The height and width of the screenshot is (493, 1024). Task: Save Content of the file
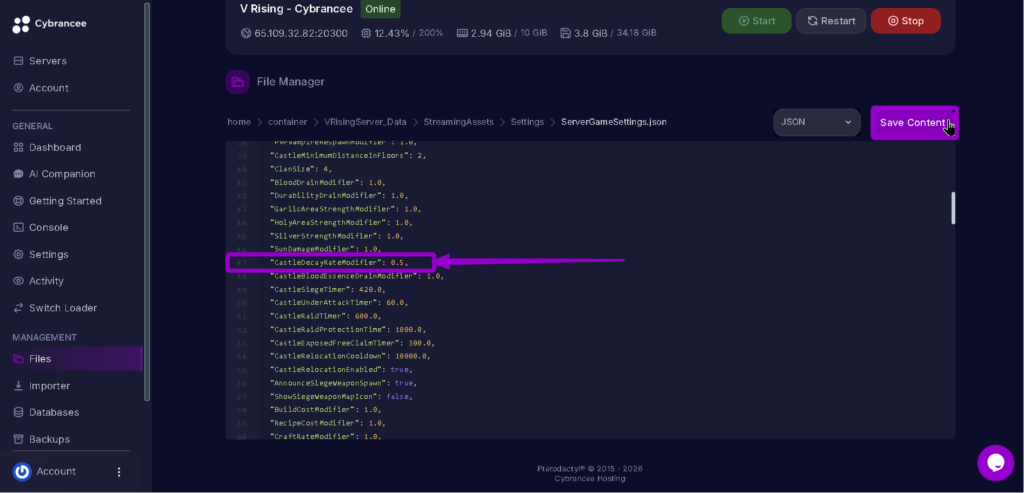(x=914, y=123)
